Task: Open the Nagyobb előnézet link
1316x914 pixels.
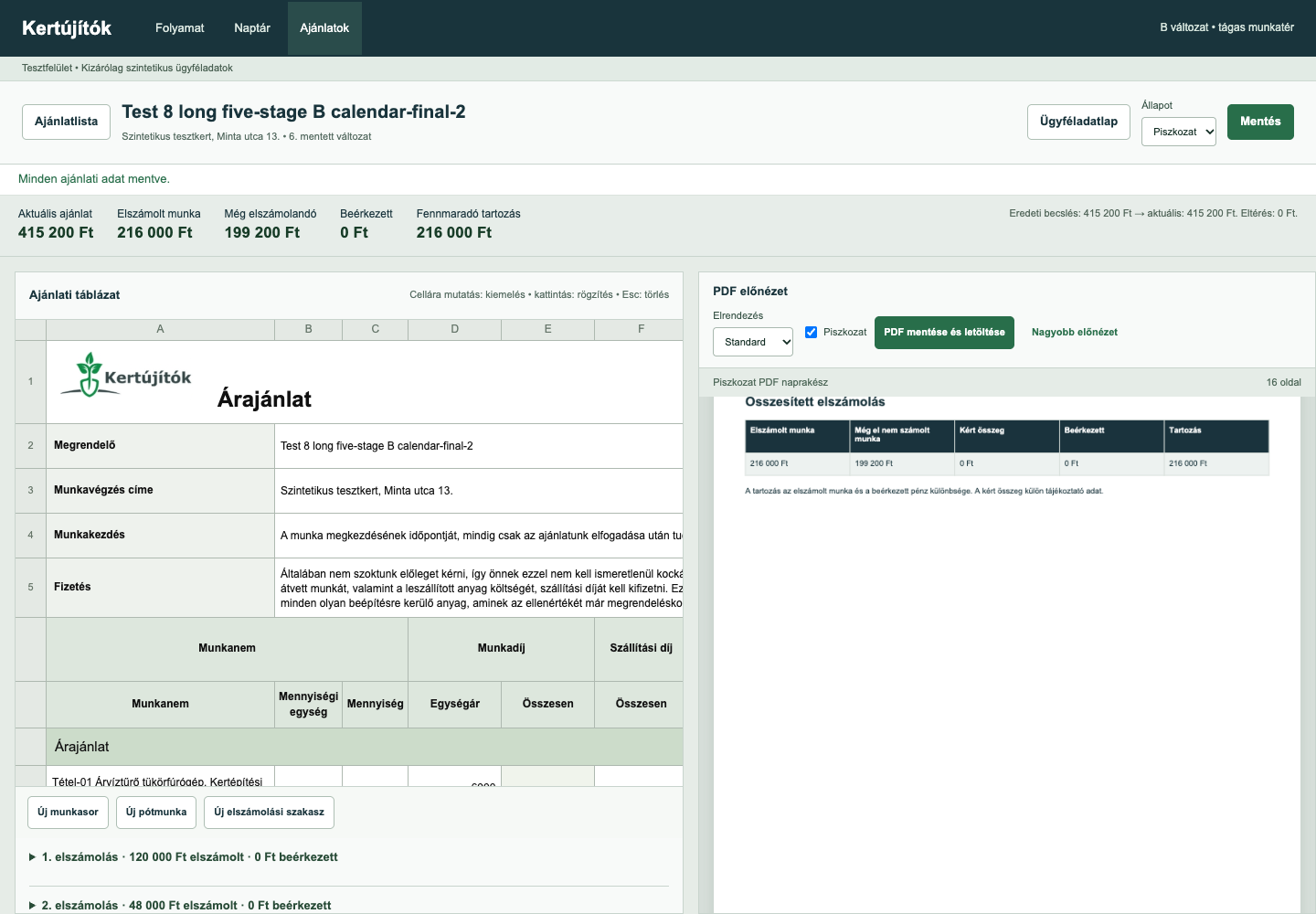Action: tap(1075, 333)
